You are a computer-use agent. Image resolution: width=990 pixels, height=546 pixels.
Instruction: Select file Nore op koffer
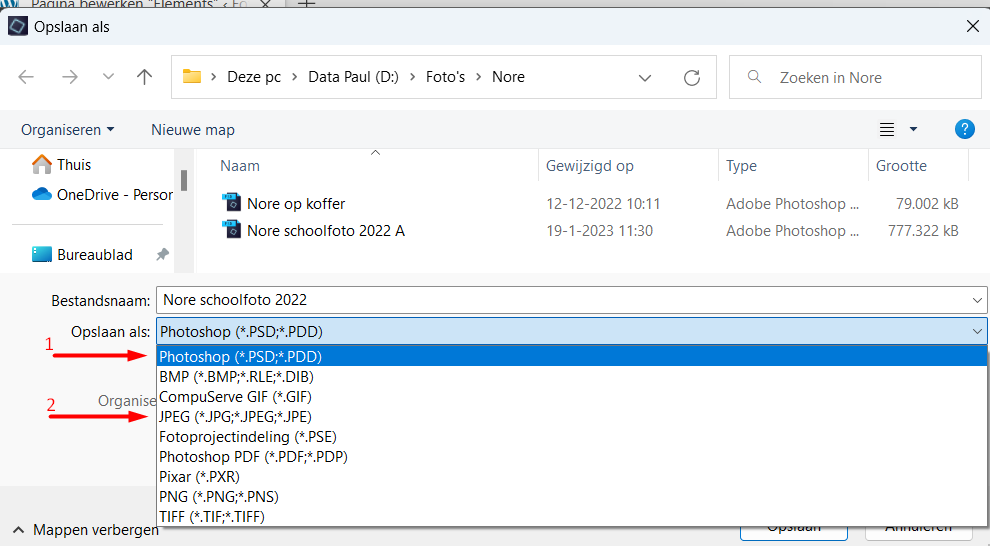click(x=296, y=203)
